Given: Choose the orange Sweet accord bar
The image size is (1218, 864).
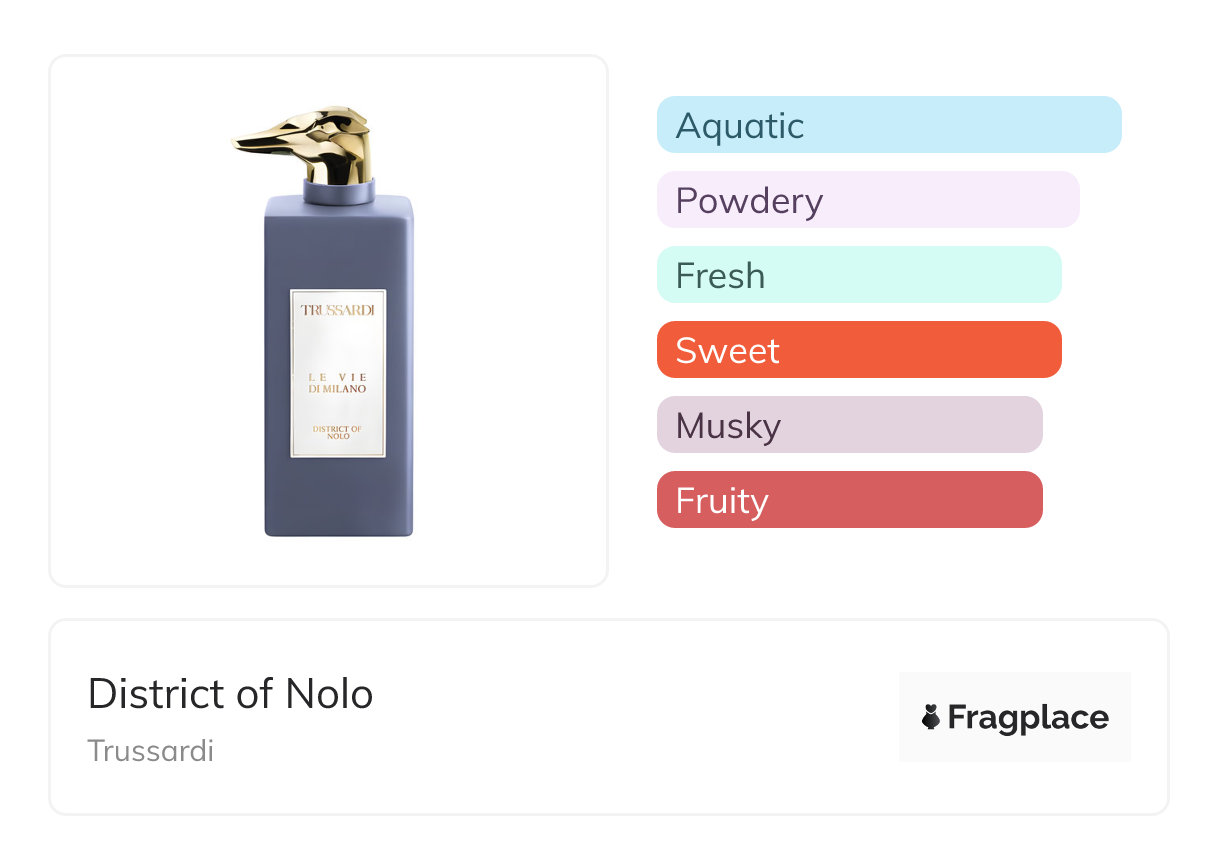Looking at the screenshot, I should point(859,350).
